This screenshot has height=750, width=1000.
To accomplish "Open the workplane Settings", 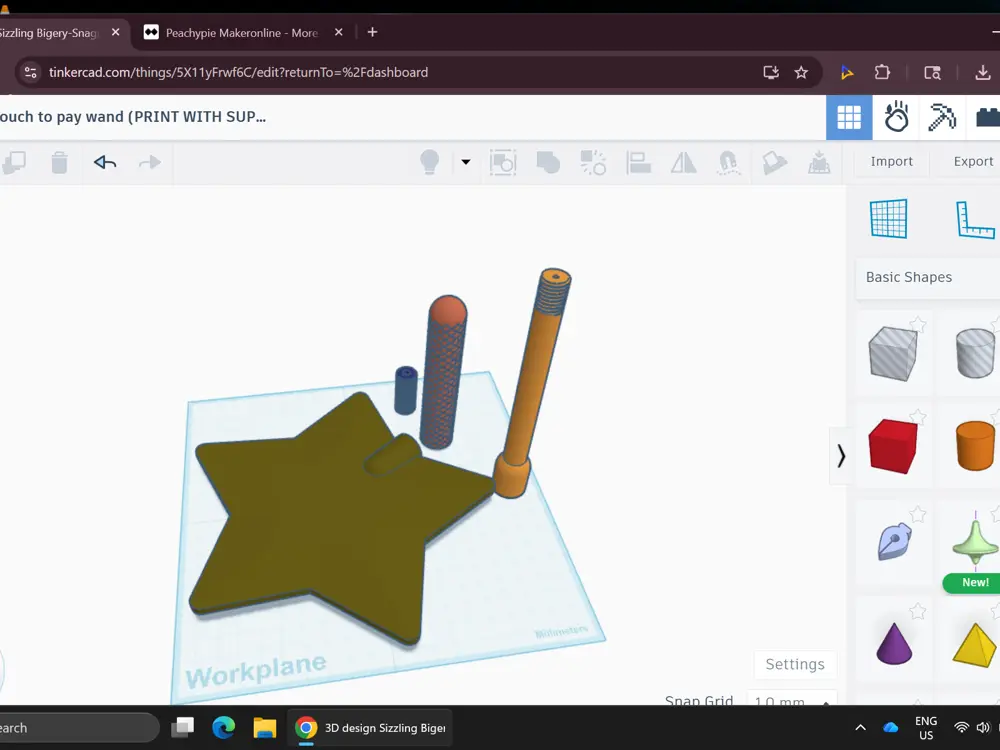I will pos(795,665).
